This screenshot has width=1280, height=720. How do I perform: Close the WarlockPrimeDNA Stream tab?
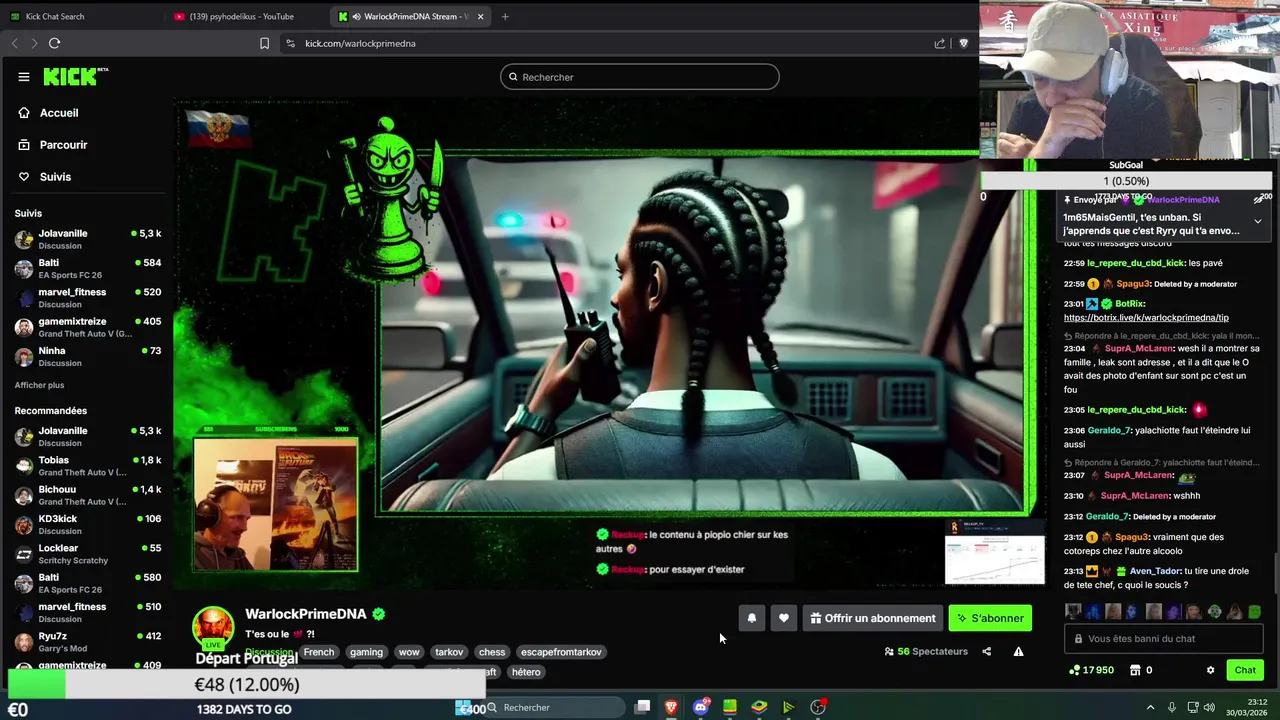[x=481, y=16]
